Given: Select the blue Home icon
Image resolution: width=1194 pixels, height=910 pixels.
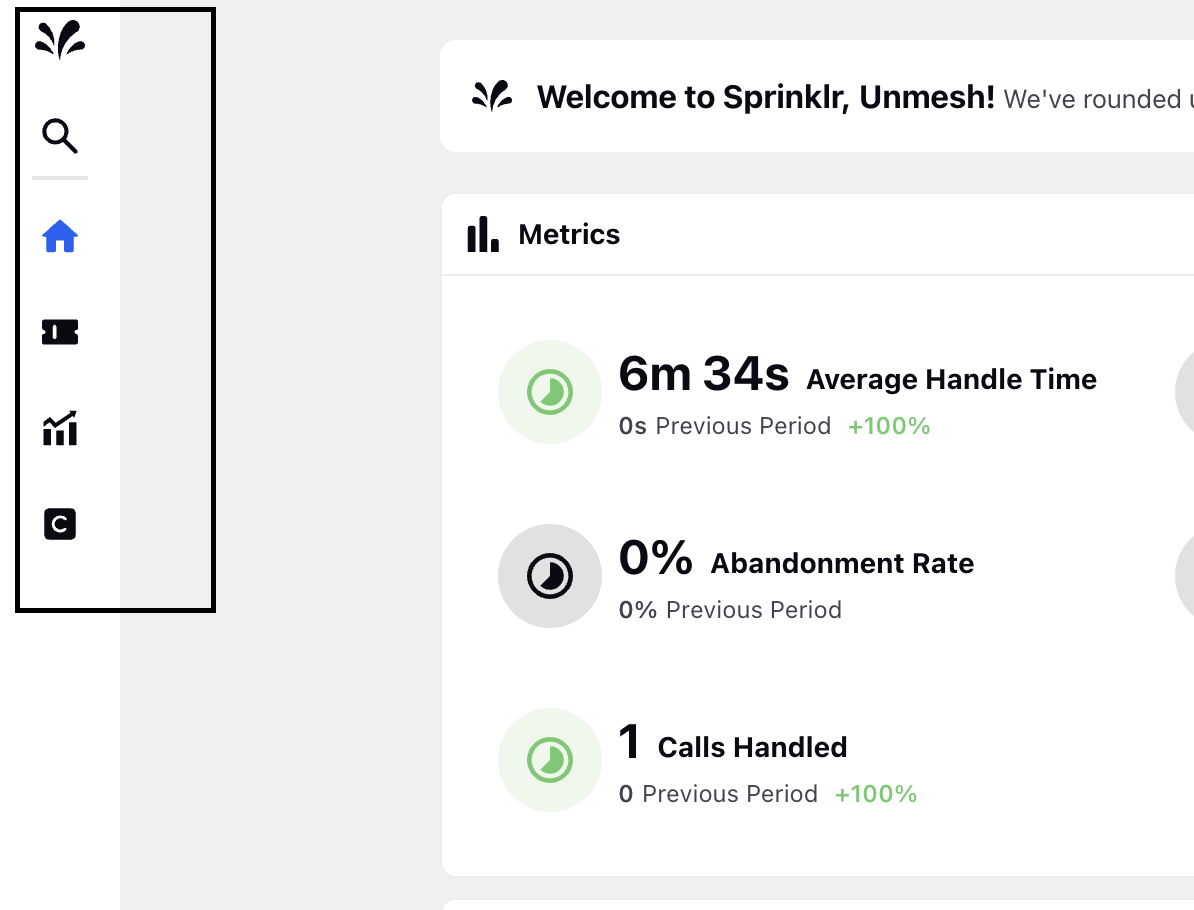Looking at the screenshot, I should [x=60, y=236].
